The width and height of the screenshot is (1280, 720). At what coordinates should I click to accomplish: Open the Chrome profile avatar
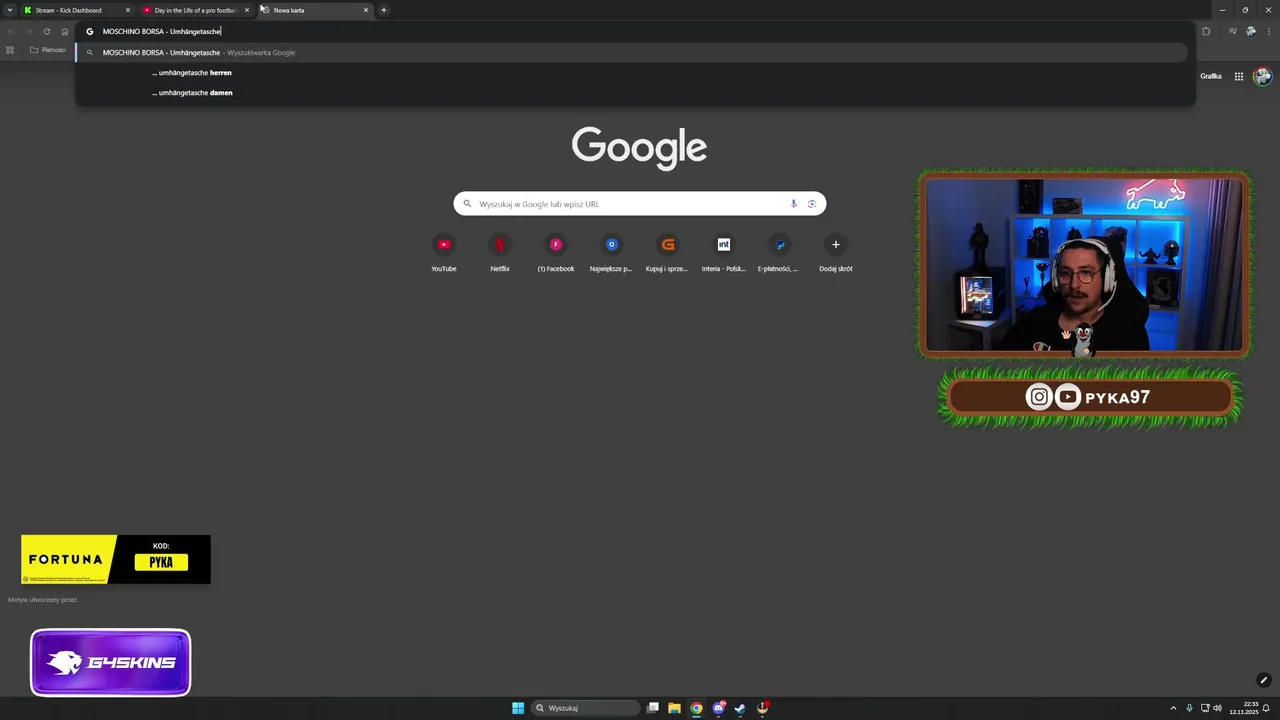(x=1251, y=31)
